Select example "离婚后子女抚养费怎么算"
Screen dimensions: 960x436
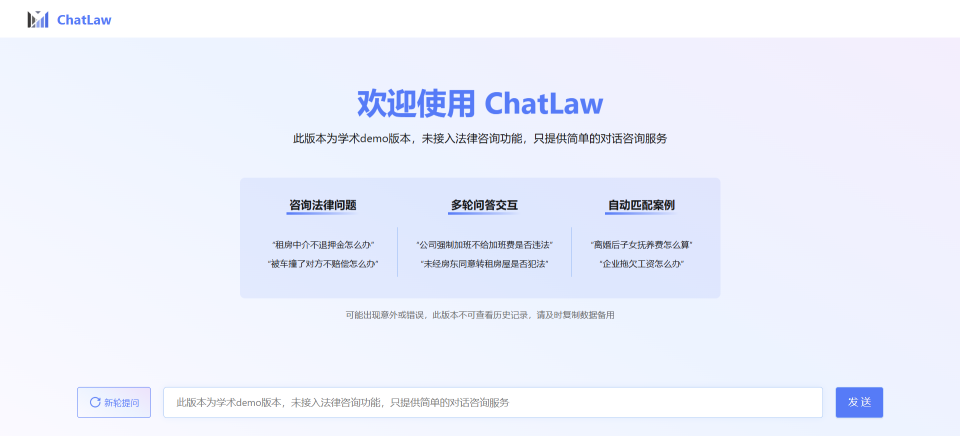tap(642, 244)
